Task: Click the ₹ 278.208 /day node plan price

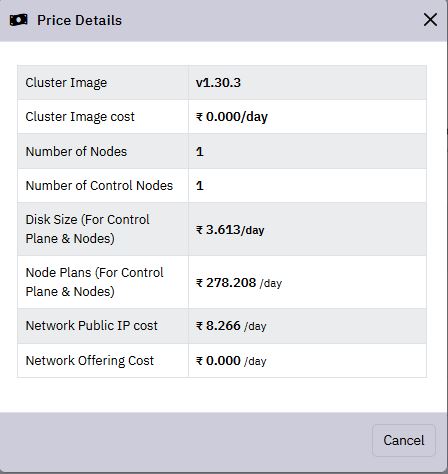Action: point(239,283)
